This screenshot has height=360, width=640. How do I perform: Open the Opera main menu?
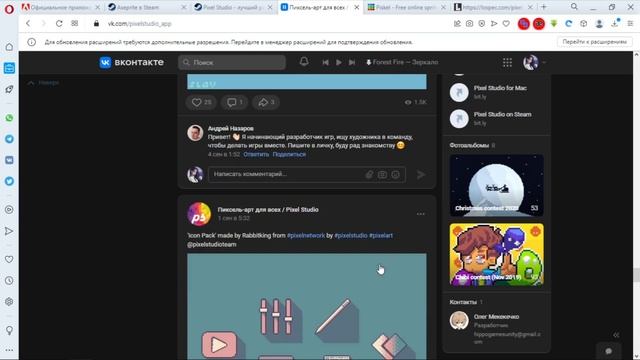tap(9, 9)
